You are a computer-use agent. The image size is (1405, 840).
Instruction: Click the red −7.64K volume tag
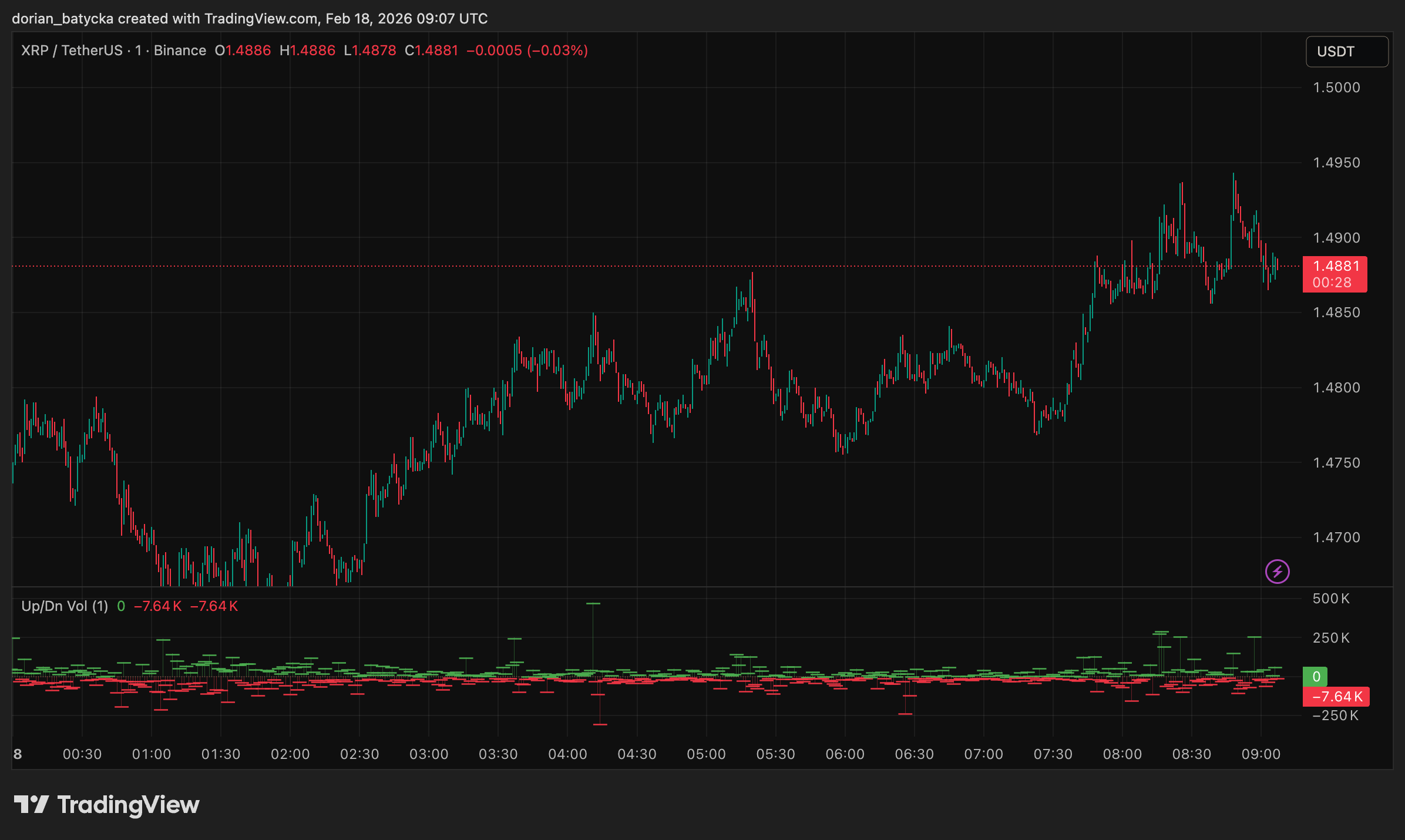pos(1336,697)
